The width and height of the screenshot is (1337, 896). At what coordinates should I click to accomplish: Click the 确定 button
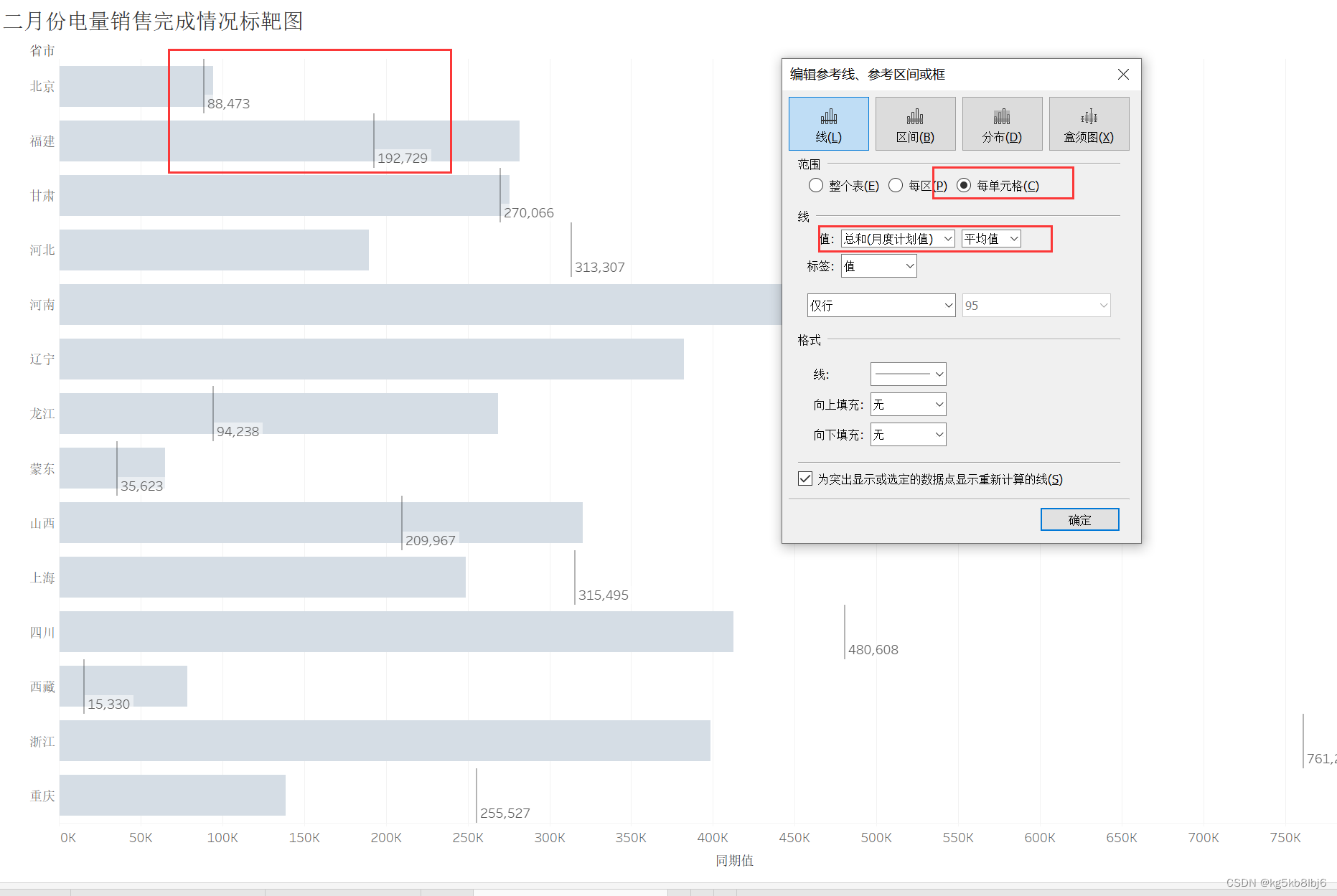tap(1080, 520)
